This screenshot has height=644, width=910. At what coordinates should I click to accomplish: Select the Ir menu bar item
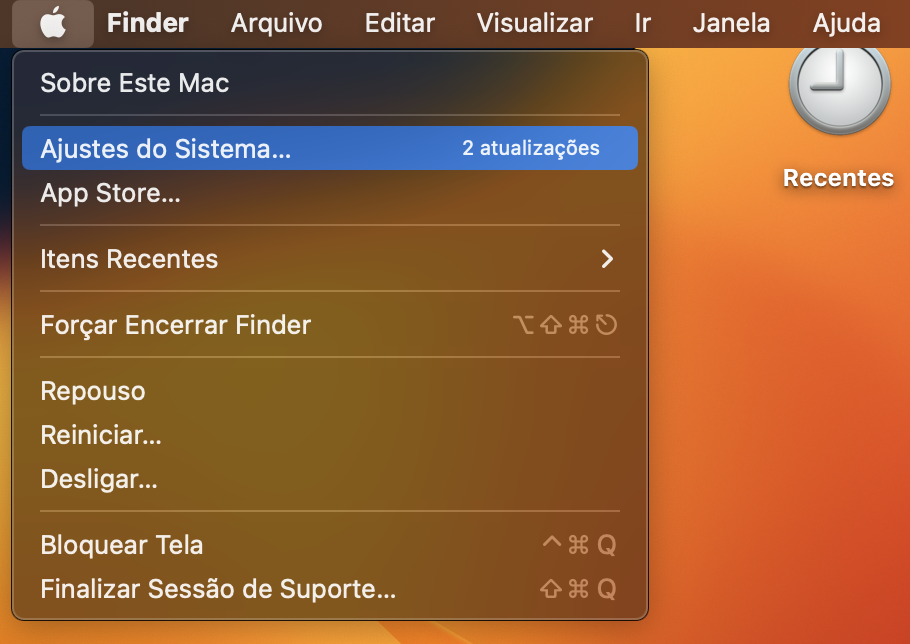[x=642, y=23]
